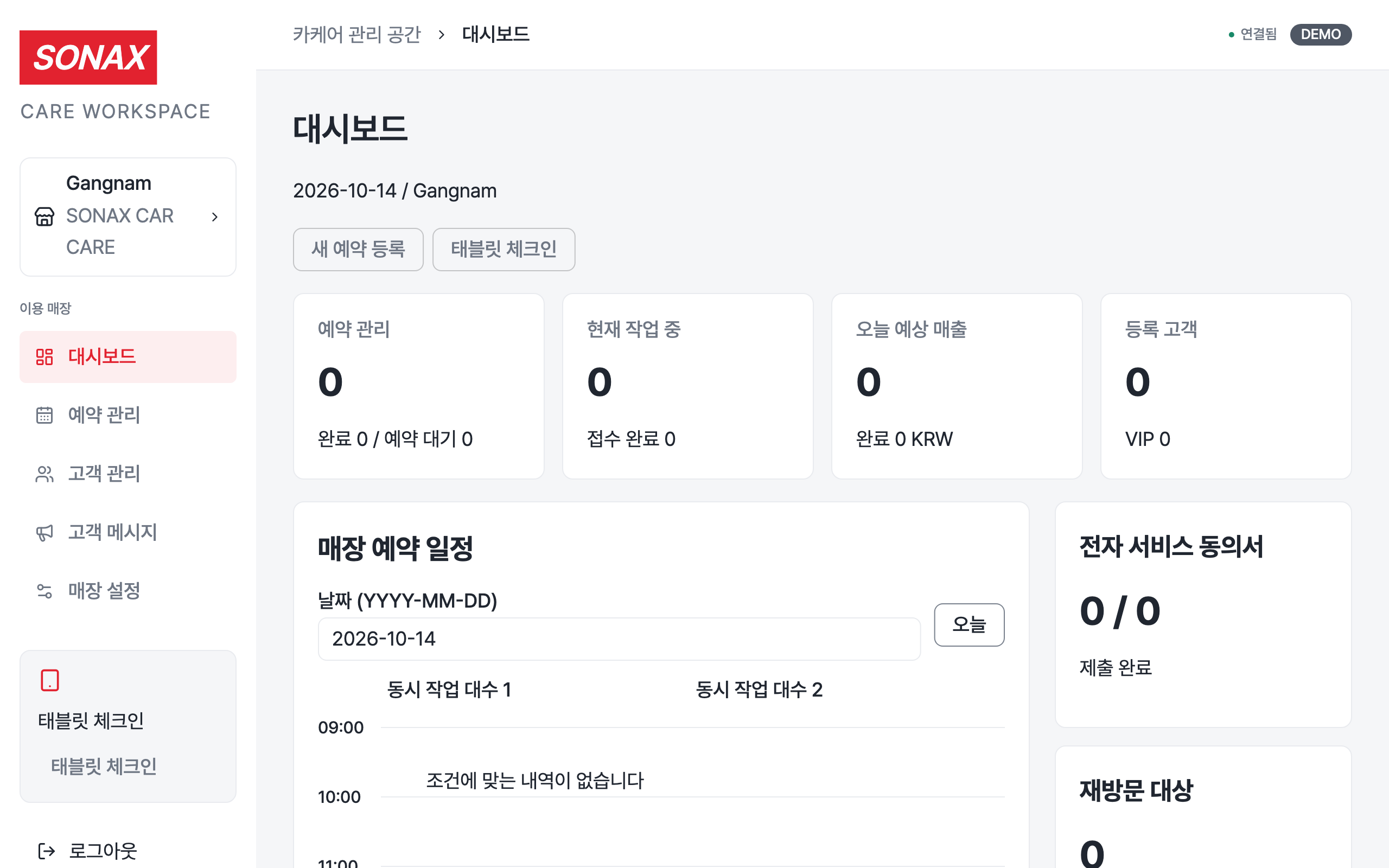Click the 태블릿 체크인 button near the date
This screenshot has width=1389, height=868.
coord(504,249)
